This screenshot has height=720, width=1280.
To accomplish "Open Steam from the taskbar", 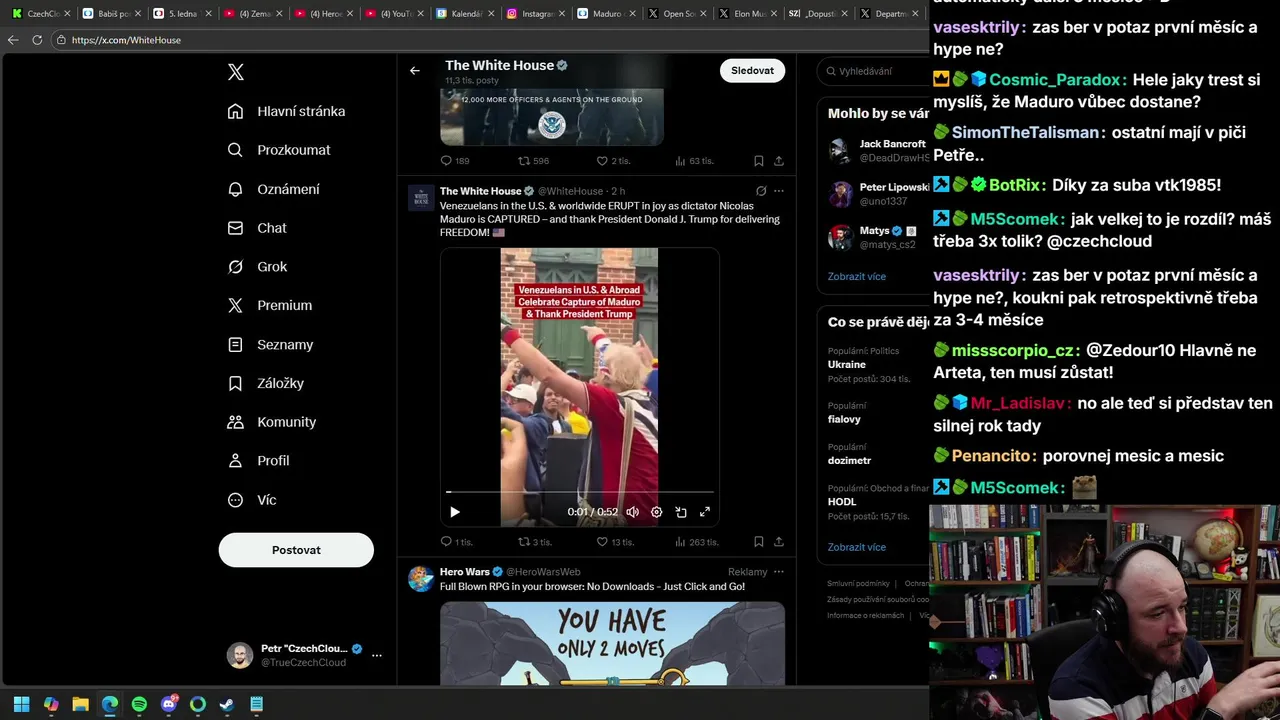I will click(x=227, y=704).
